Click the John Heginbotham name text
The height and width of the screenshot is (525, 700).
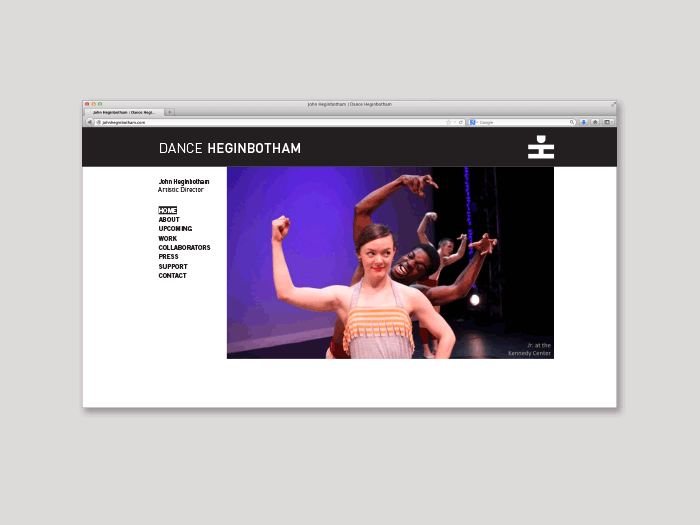coord(183,182)
